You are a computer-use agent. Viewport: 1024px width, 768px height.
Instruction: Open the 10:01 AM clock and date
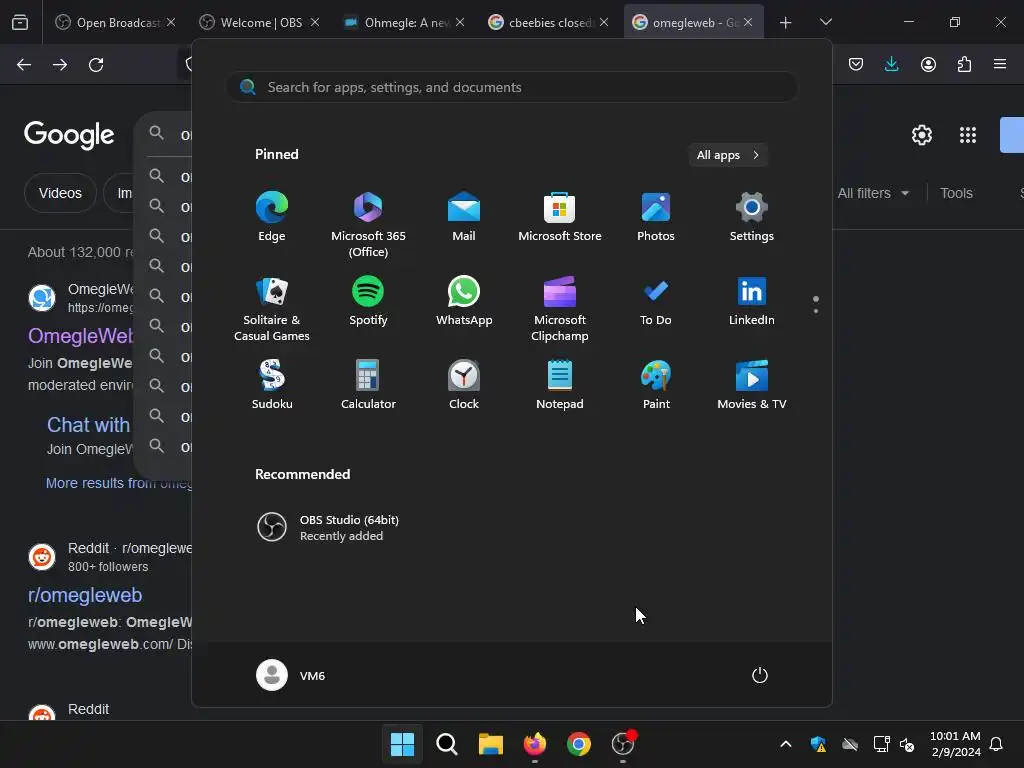click(x=955, y=744)
